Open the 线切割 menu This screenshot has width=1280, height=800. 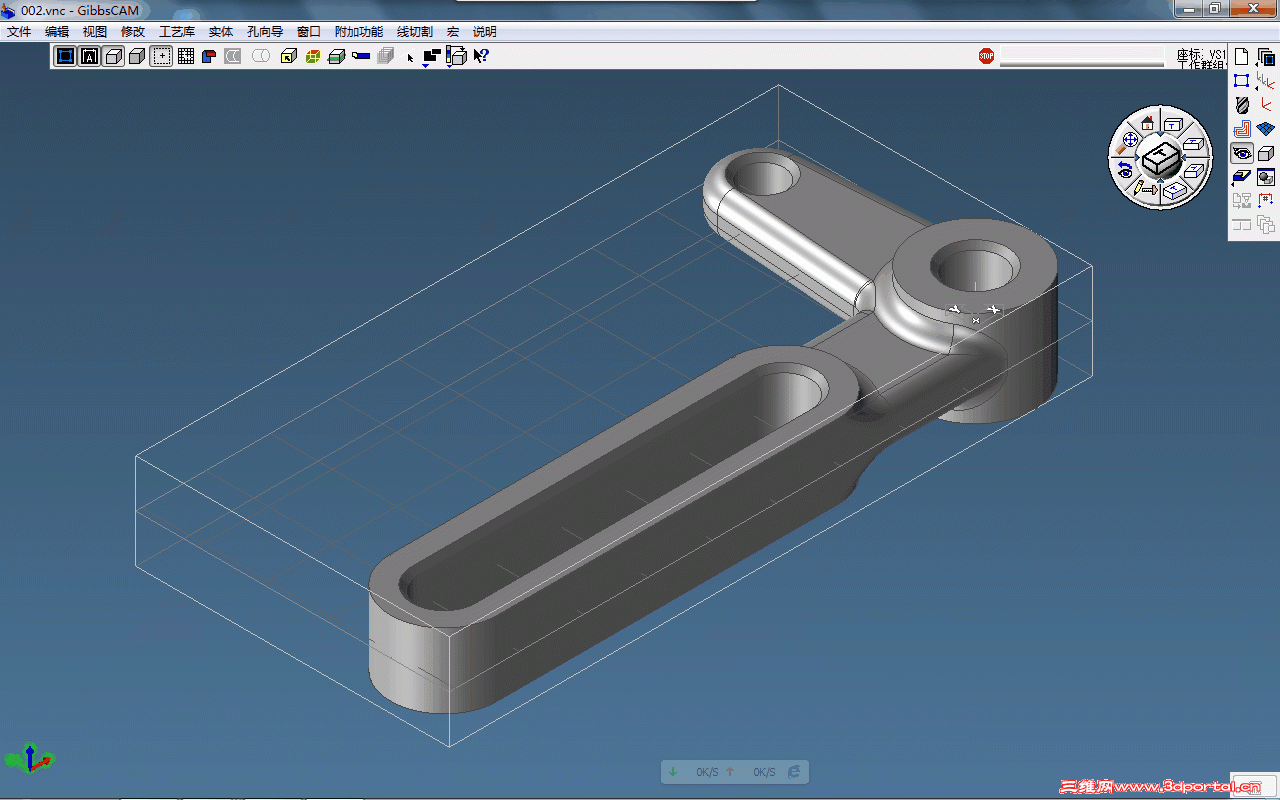415,32
